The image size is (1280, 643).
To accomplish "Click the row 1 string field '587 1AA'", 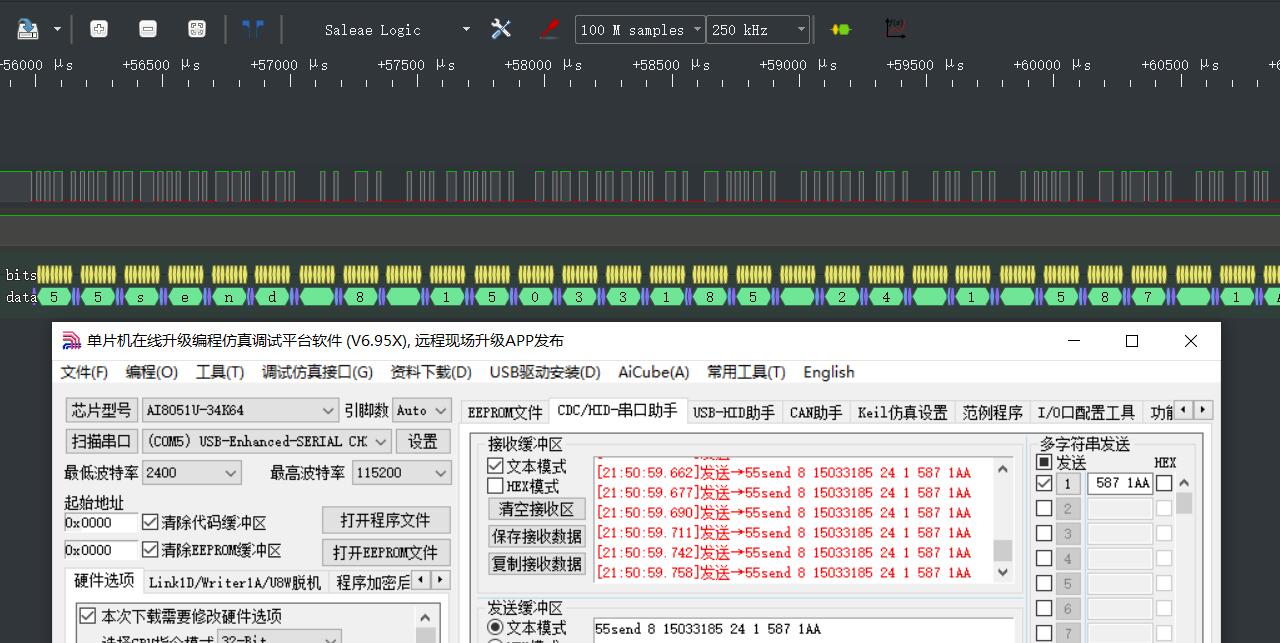I will pos(1120,483).
